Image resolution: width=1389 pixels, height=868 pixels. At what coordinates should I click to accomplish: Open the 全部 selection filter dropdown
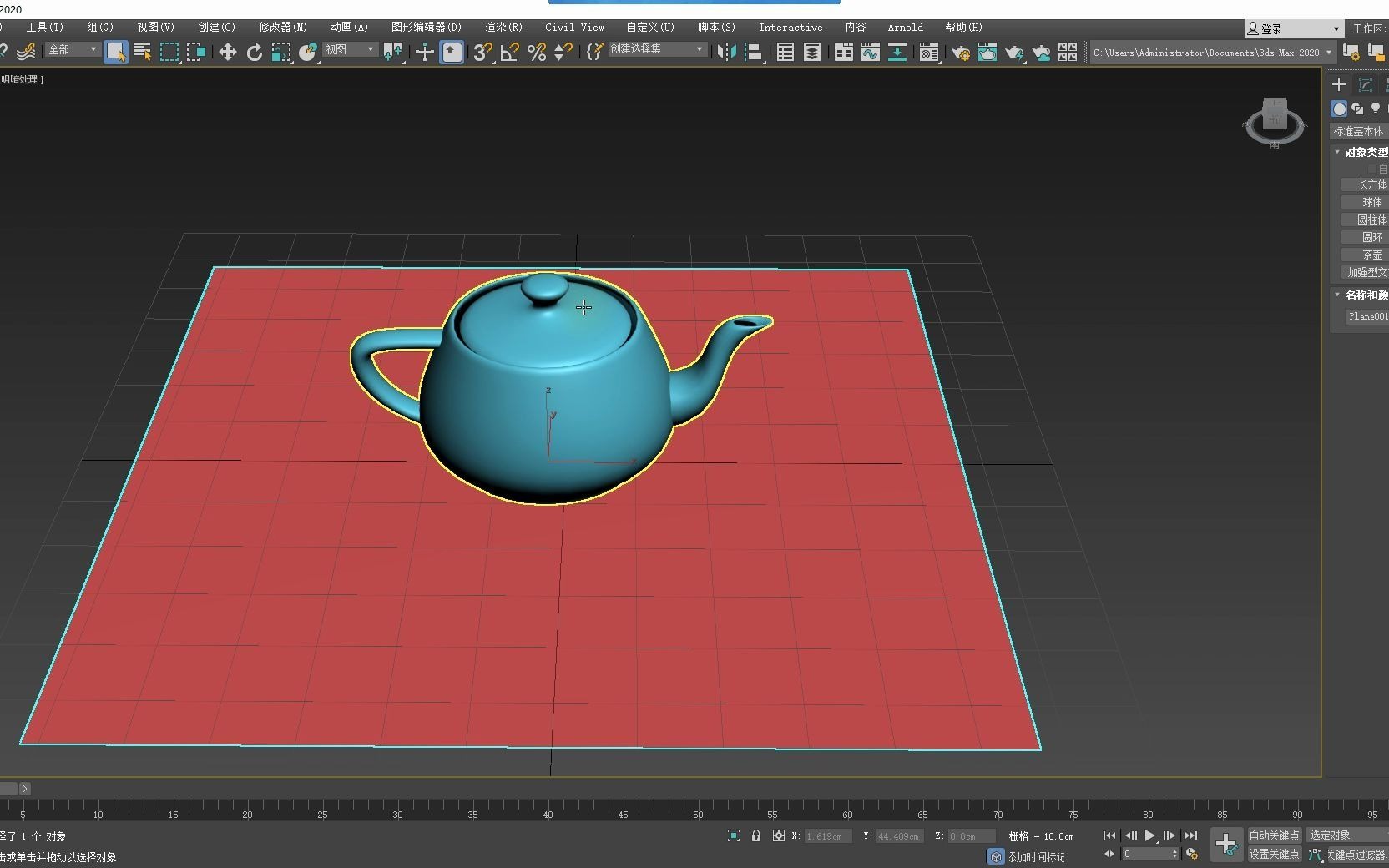pyautogui.click(x=72, y=50)
